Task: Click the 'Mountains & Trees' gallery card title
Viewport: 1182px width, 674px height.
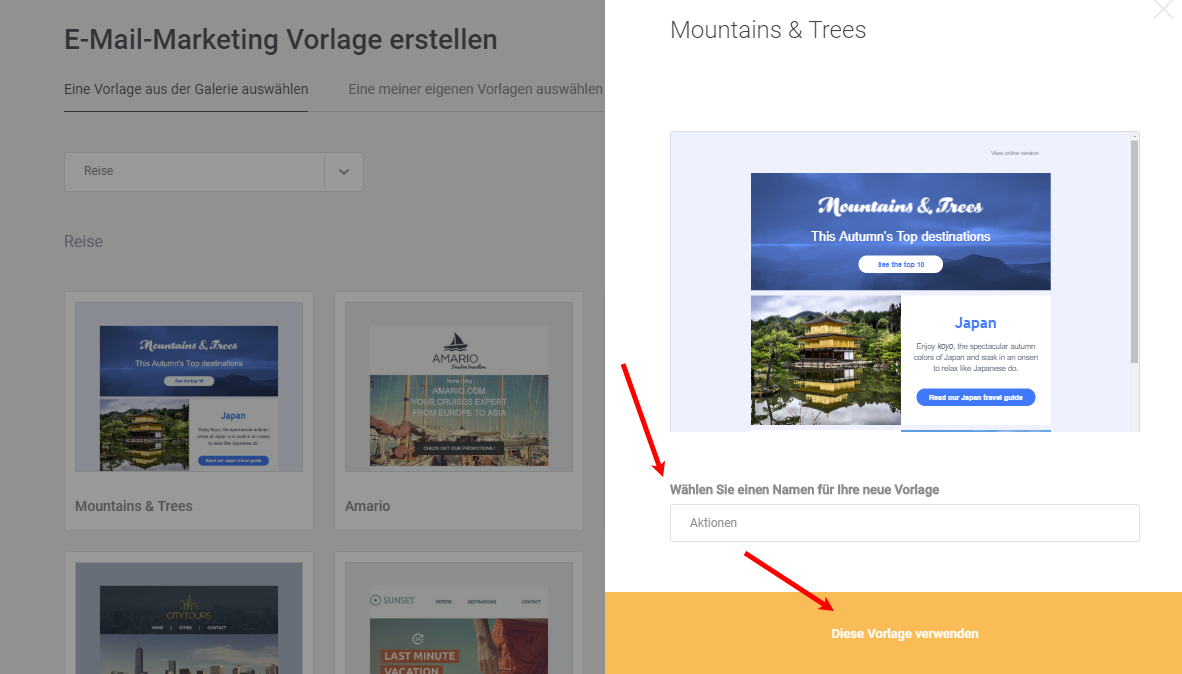Action: point(134,506)
